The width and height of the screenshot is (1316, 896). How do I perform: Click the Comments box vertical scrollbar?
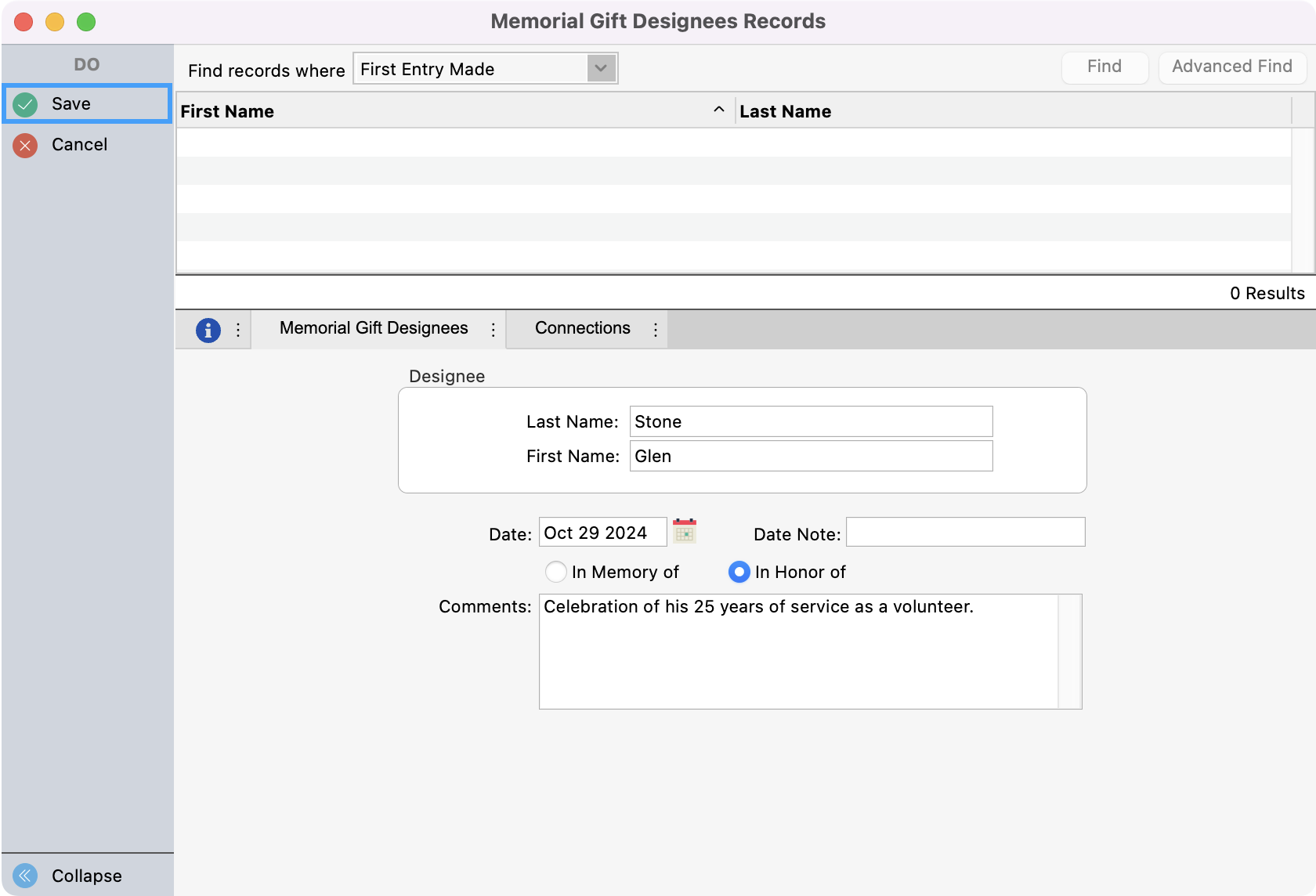pyautogui.click(x=1069, y=652)
